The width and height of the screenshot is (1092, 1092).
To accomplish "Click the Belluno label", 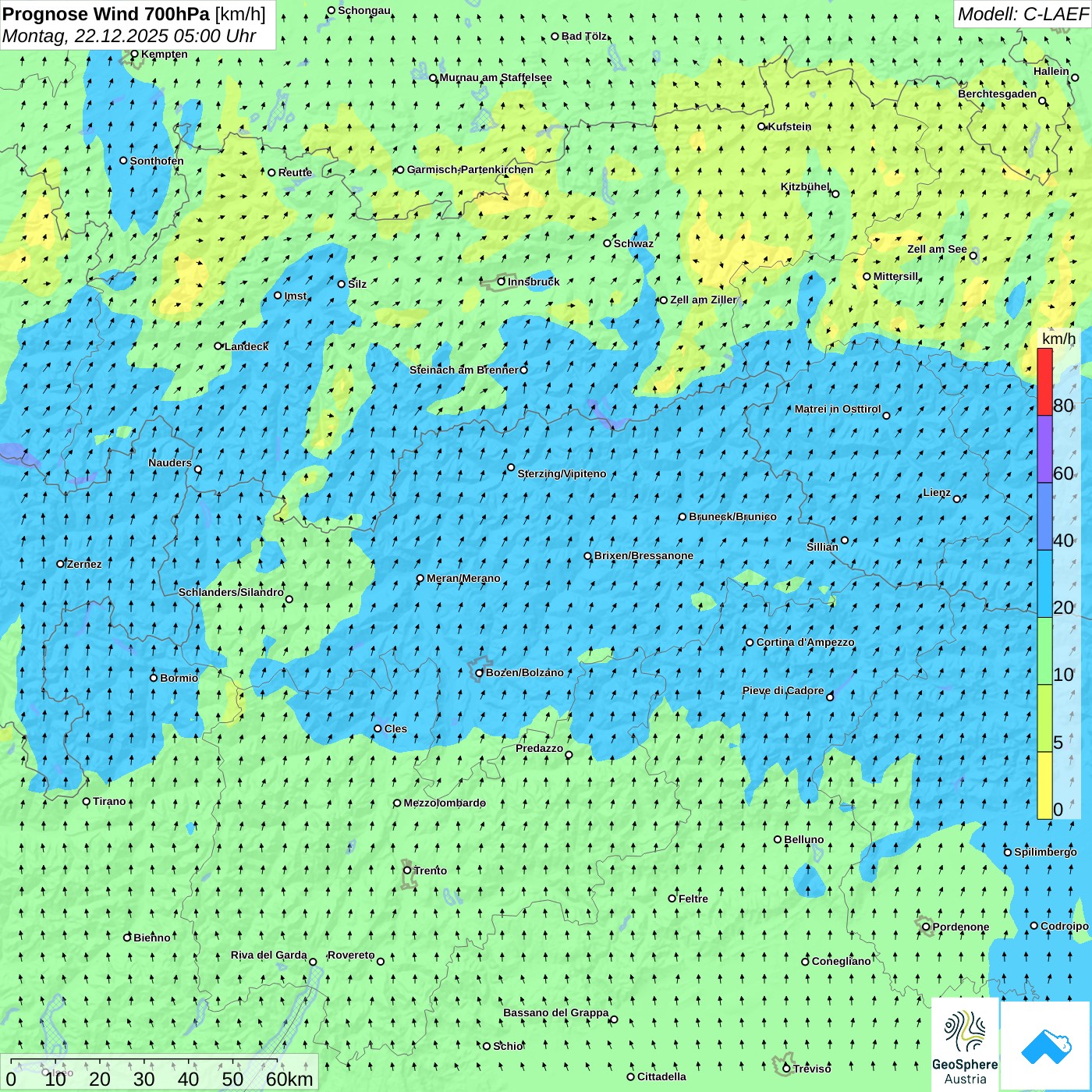I will (x=803, y=839).
